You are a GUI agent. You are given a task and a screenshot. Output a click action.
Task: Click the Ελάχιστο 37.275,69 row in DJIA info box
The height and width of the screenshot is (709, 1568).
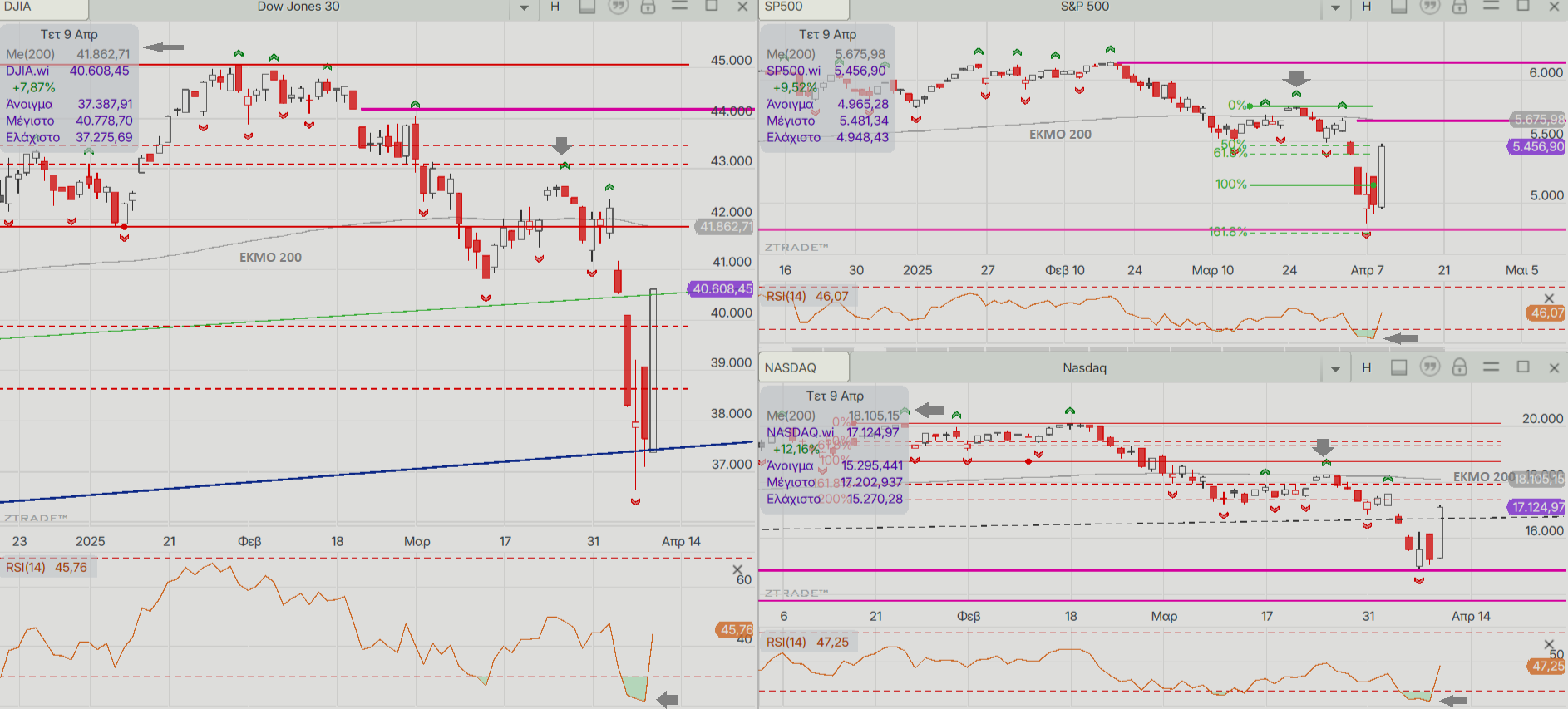(x=69, y=137)
